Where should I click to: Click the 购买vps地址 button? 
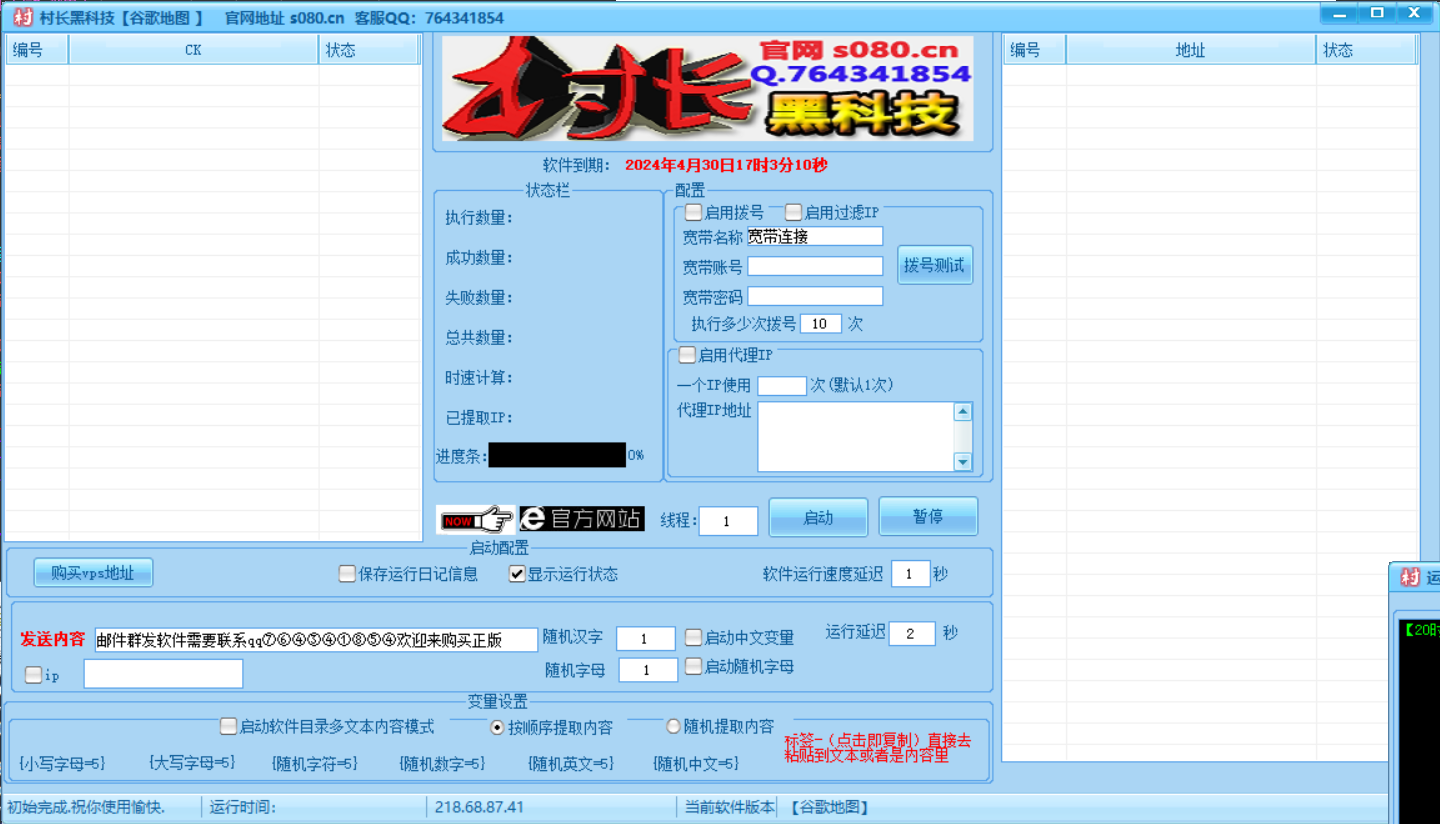pyautogui.click(x=93, y=573)
